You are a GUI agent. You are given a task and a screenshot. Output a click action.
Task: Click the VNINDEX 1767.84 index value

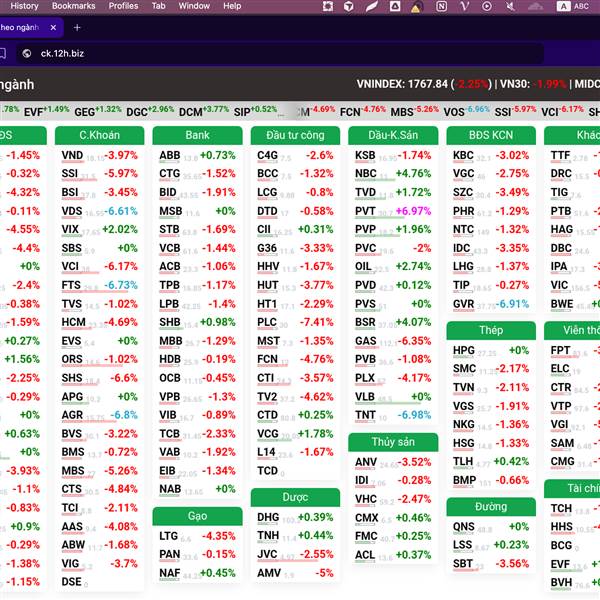tap(402, 84)
